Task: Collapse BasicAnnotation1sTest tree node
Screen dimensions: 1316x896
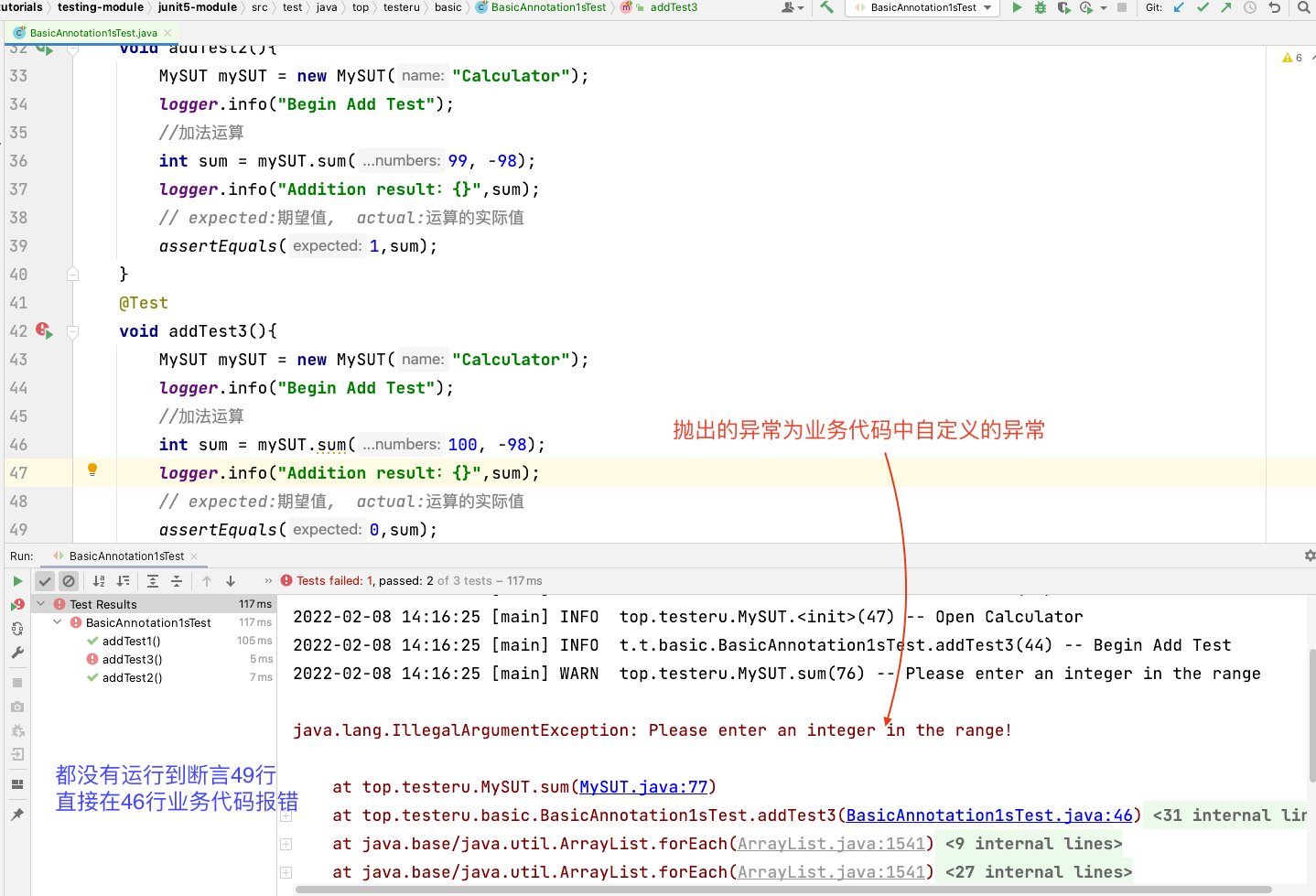Action: click(58, 622)
